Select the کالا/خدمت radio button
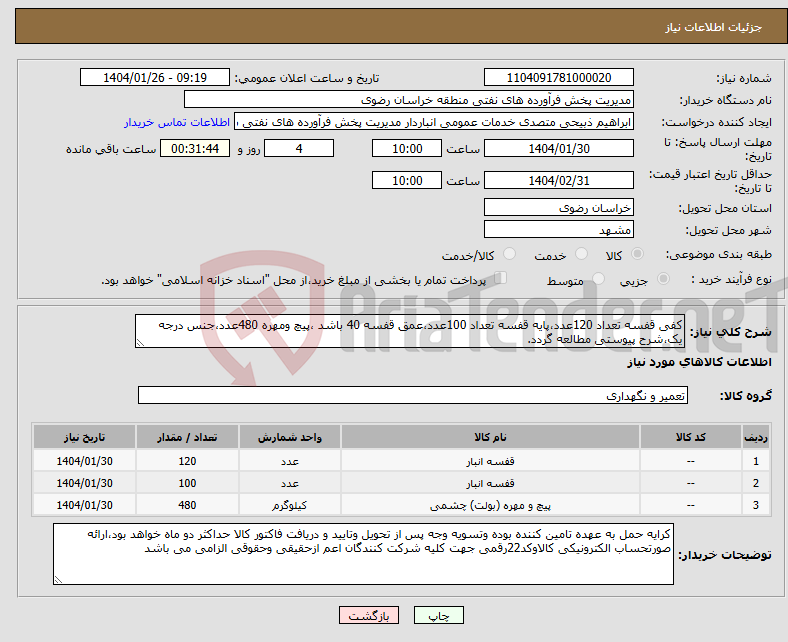Screen dimensions: 788x642 point(509,254)
